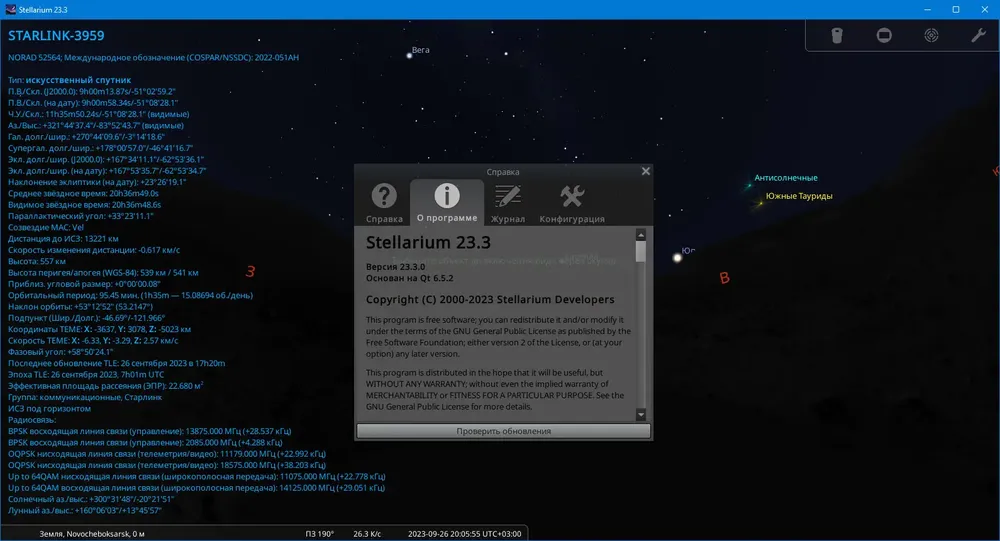1000x541 pixels.
Task: Click the question mark Справка icon
Action: tap(384, 196)
